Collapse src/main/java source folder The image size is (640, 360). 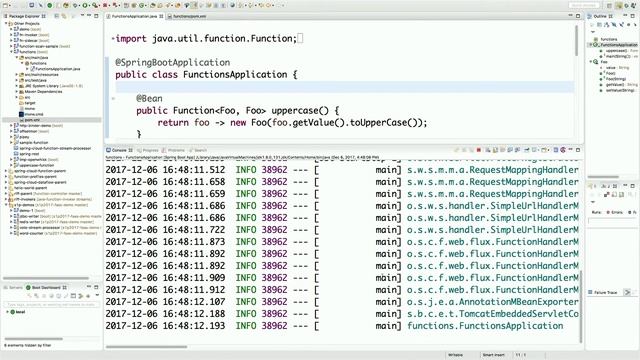coord(16,58)
